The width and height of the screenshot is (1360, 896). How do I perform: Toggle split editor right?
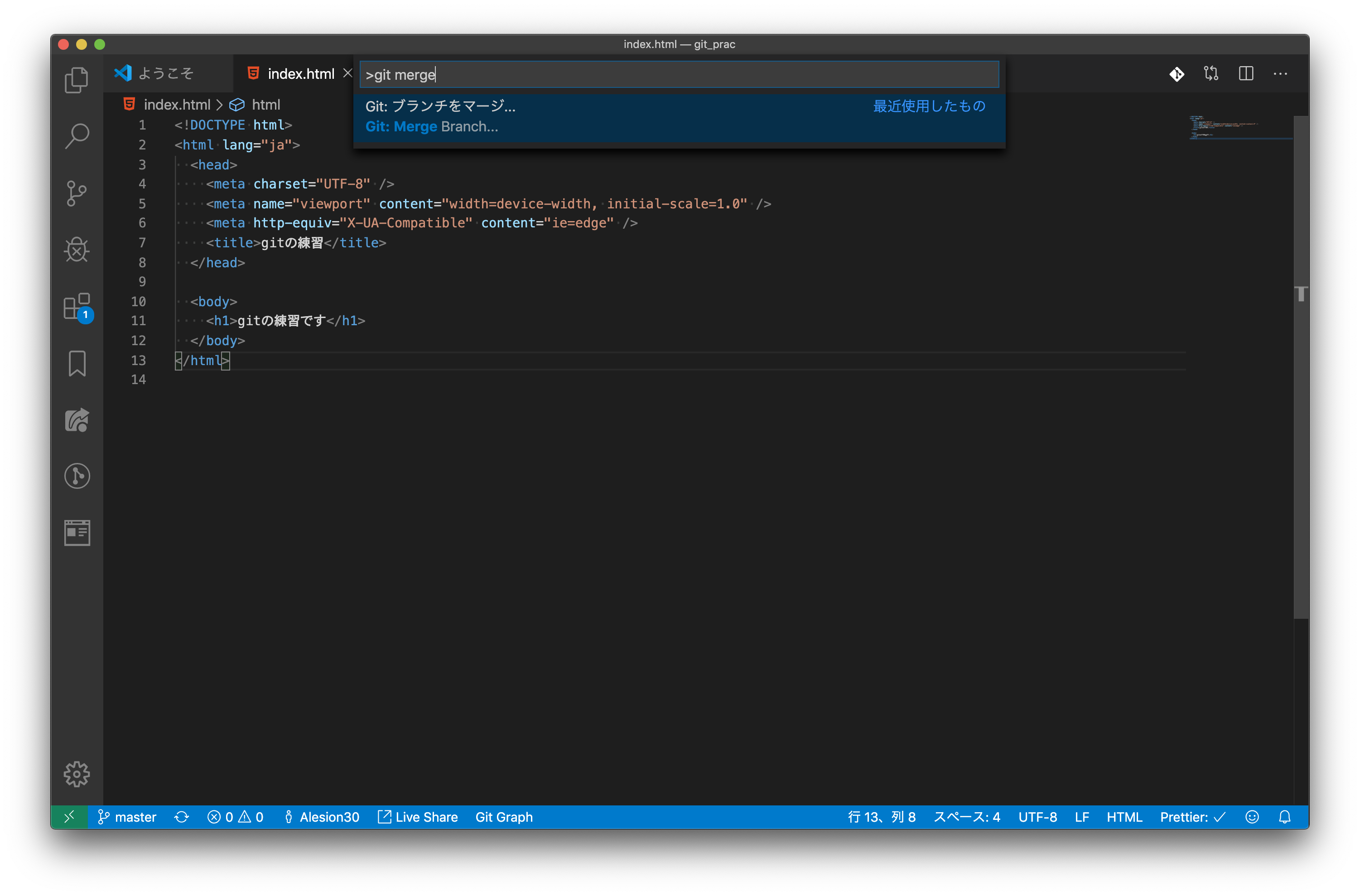click(x=1246, y=74)
